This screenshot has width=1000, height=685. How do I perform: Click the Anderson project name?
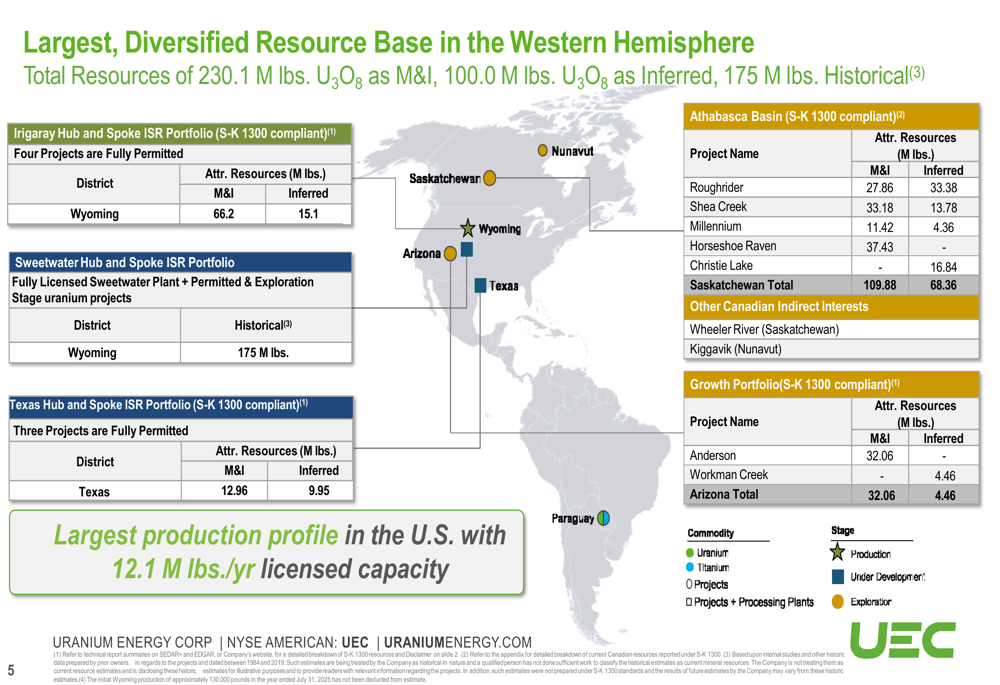tap(712, 455)
